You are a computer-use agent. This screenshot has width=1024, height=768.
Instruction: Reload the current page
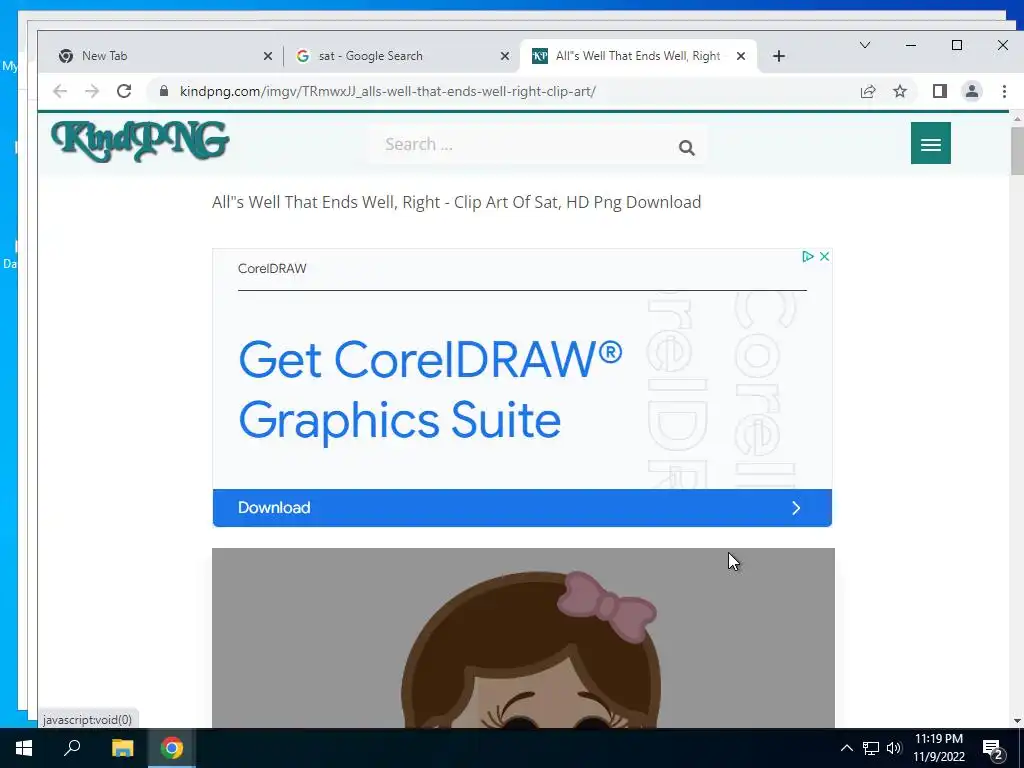(x=124, y=91)
